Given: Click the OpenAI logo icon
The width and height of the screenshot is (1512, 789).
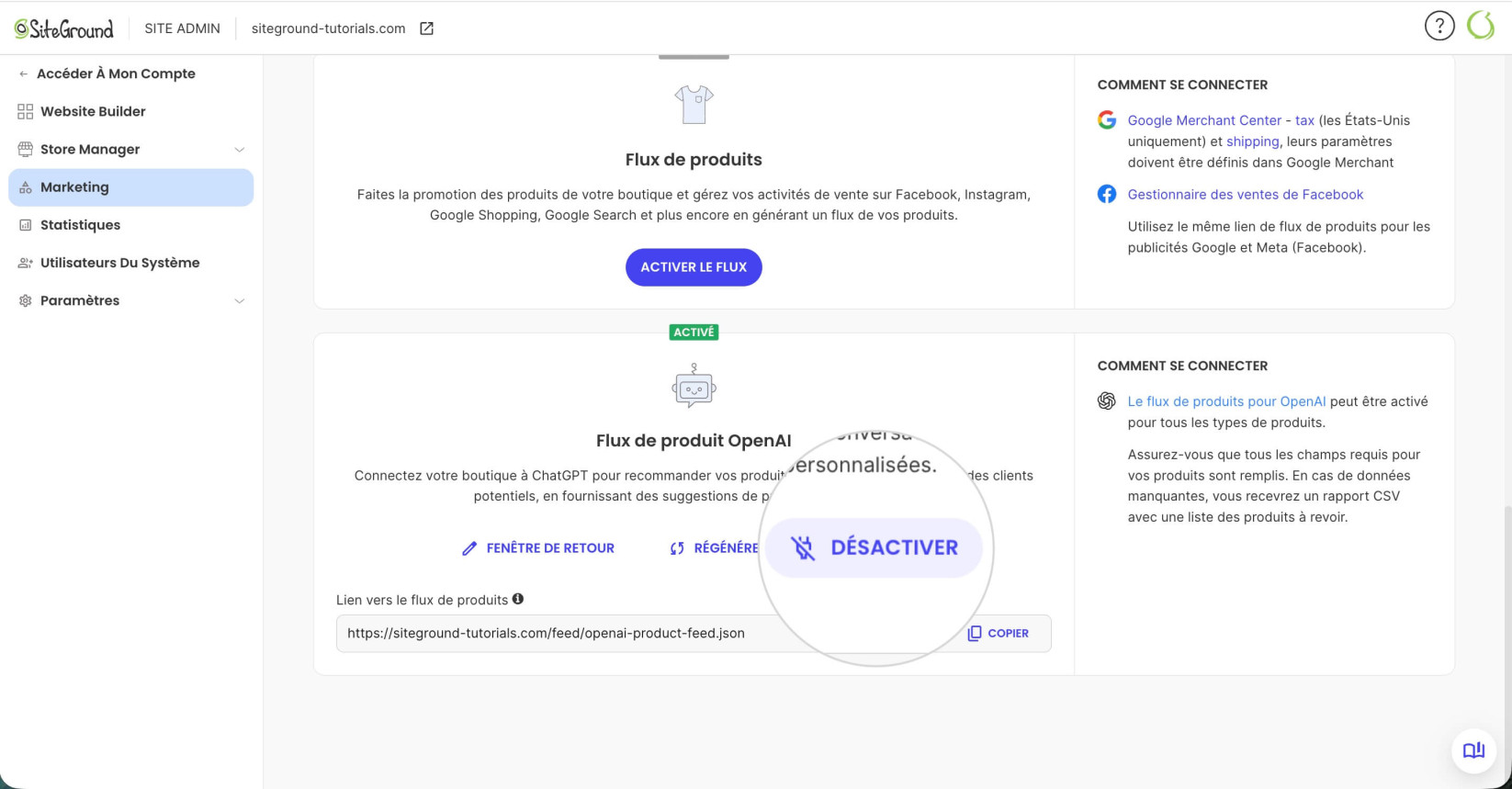Looking at the screenshot, I should 1107,400.
